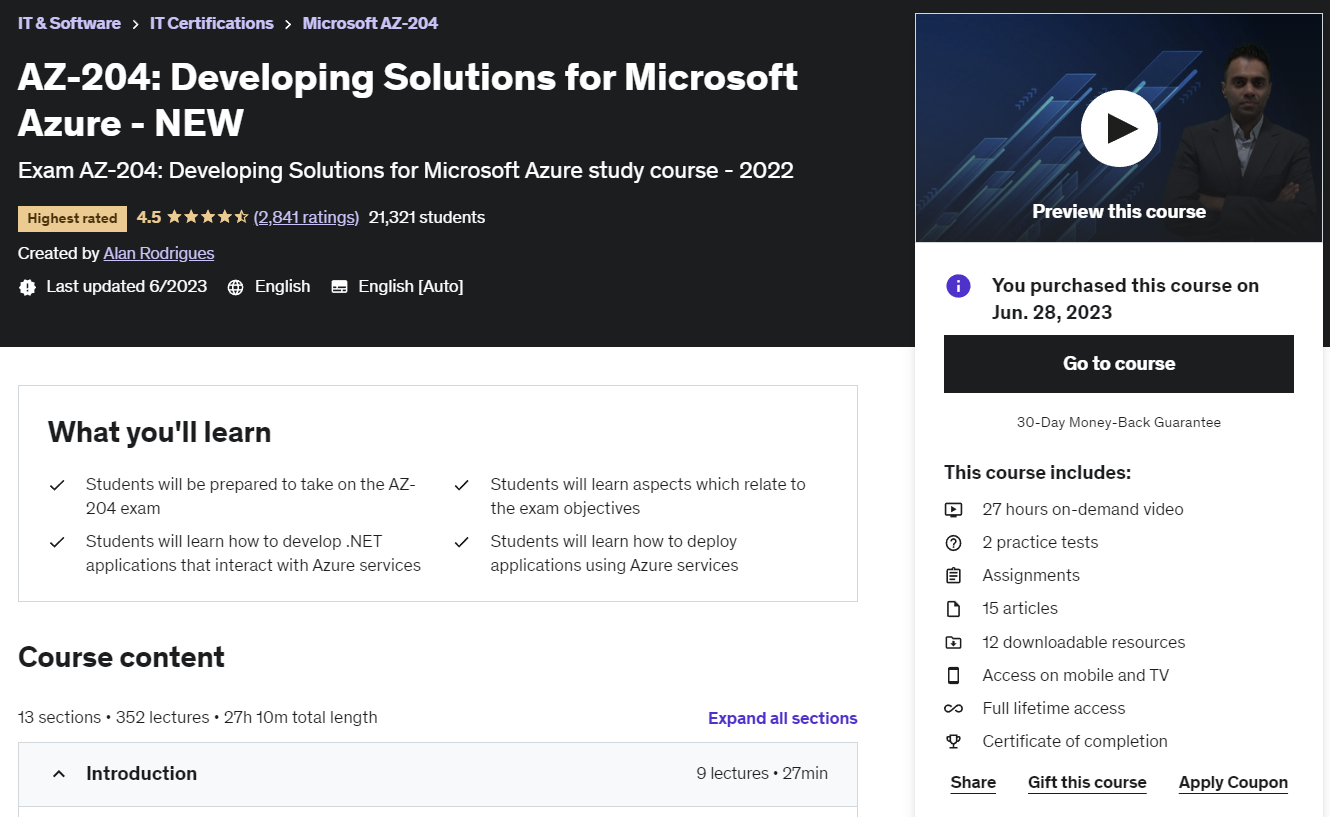Image resolution: width=1330 pixels, height=817 pixels.
Task: Click the certificate trophy icon
Action: [x=953, y=741]
